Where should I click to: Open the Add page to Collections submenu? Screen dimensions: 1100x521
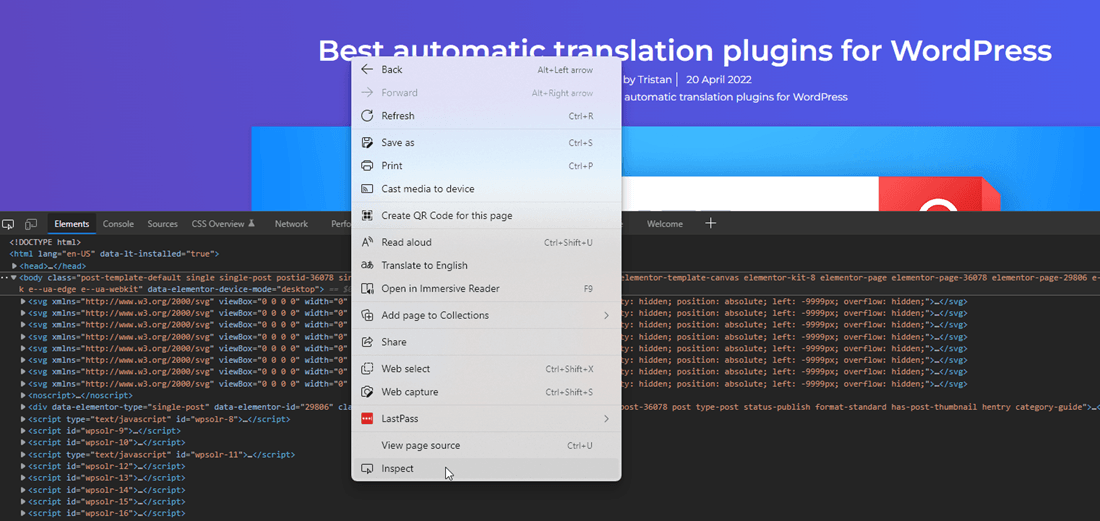click(x=485, y=315)
